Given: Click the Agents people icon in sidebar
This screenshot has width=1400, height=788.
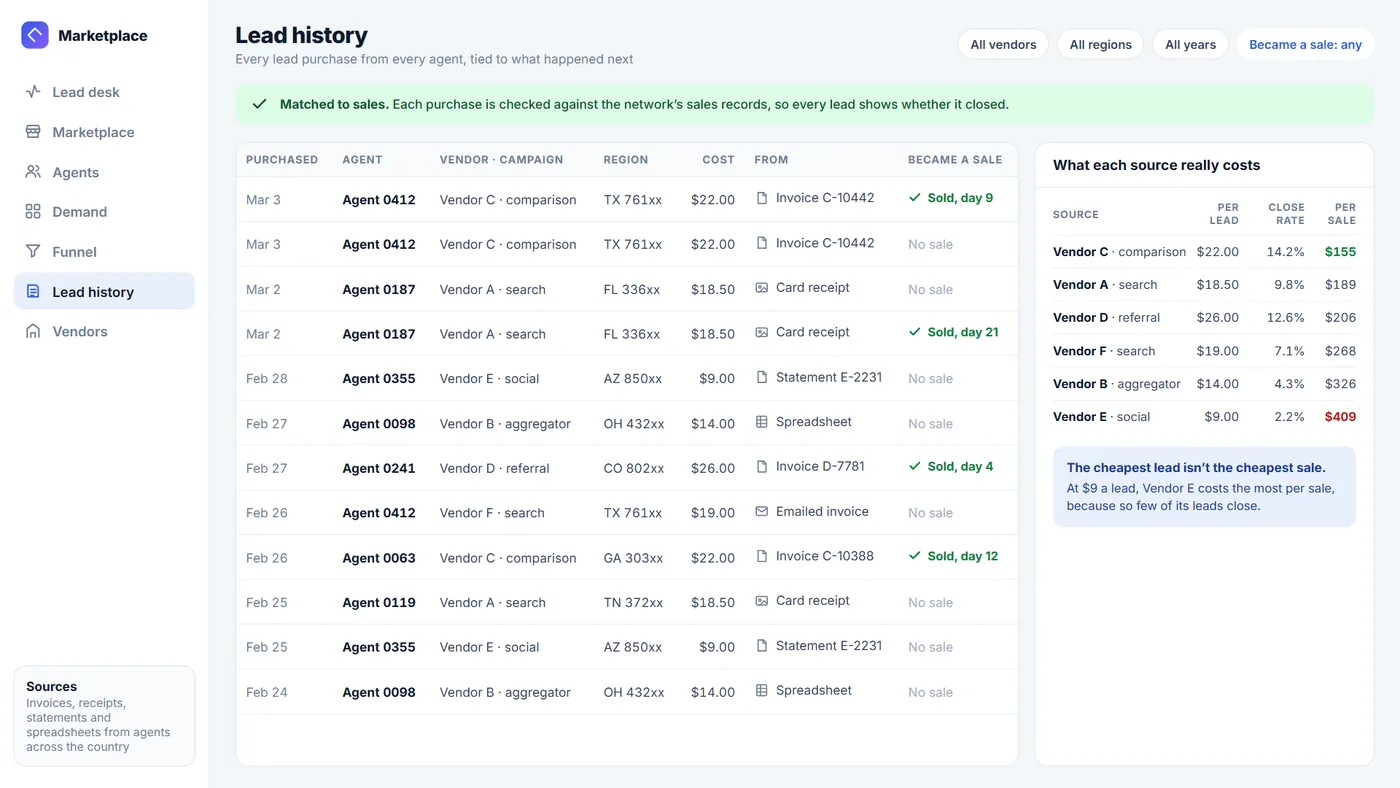Looking at the screenshot, I should [33, 172].
